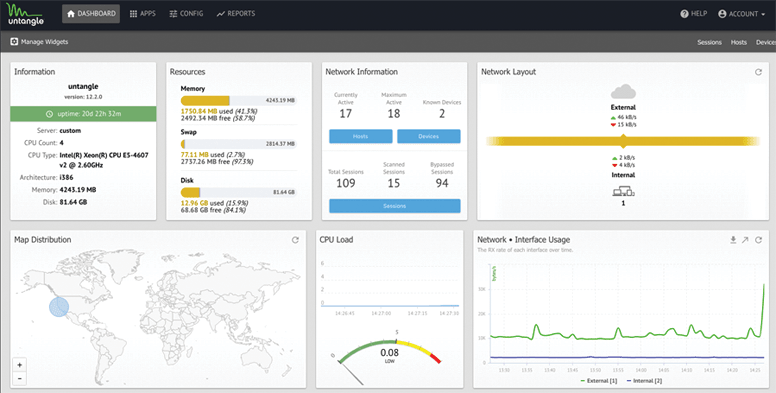The width and height of the screenshot is (776, 393).
Task: Click the Internal devices icon
Action: tap(623, 191)
